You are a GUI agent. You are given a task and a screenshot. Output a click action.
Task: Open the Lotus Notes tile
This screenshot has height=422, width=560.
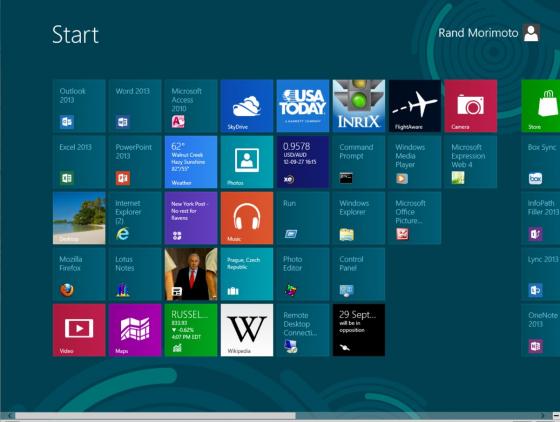pyautogui.click(x=135, y=274)
